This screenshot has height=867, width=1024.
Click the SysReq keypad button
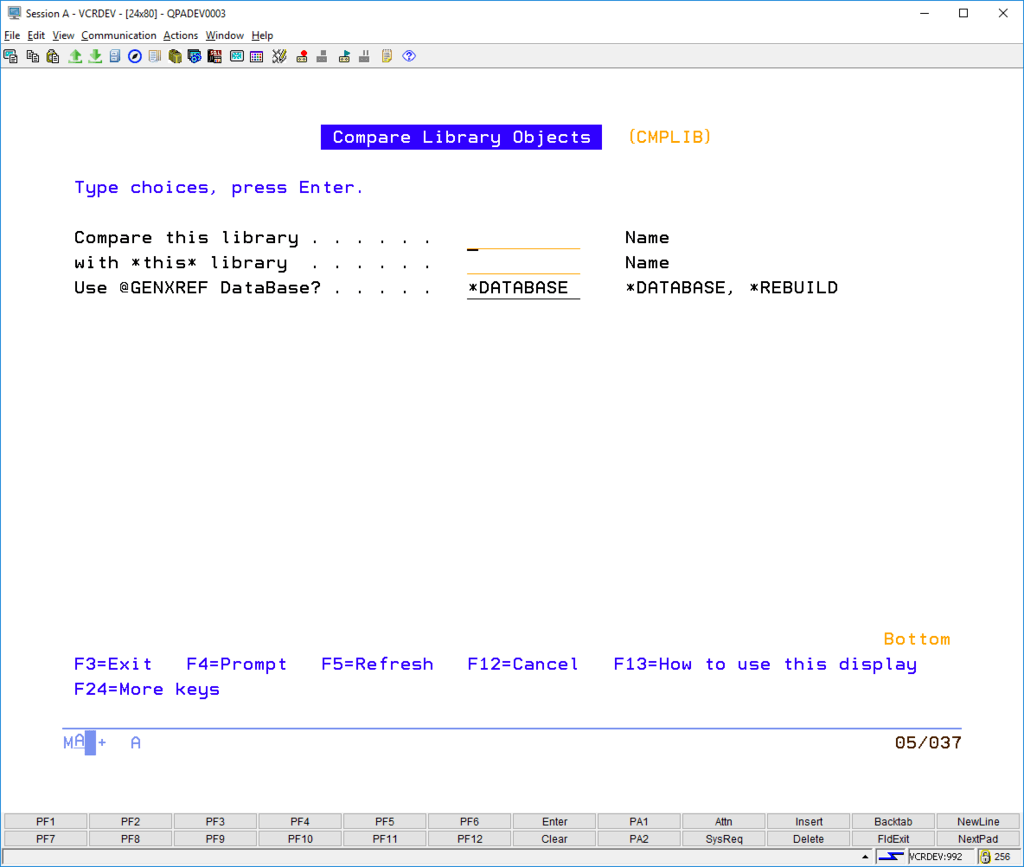coord(724,838)
